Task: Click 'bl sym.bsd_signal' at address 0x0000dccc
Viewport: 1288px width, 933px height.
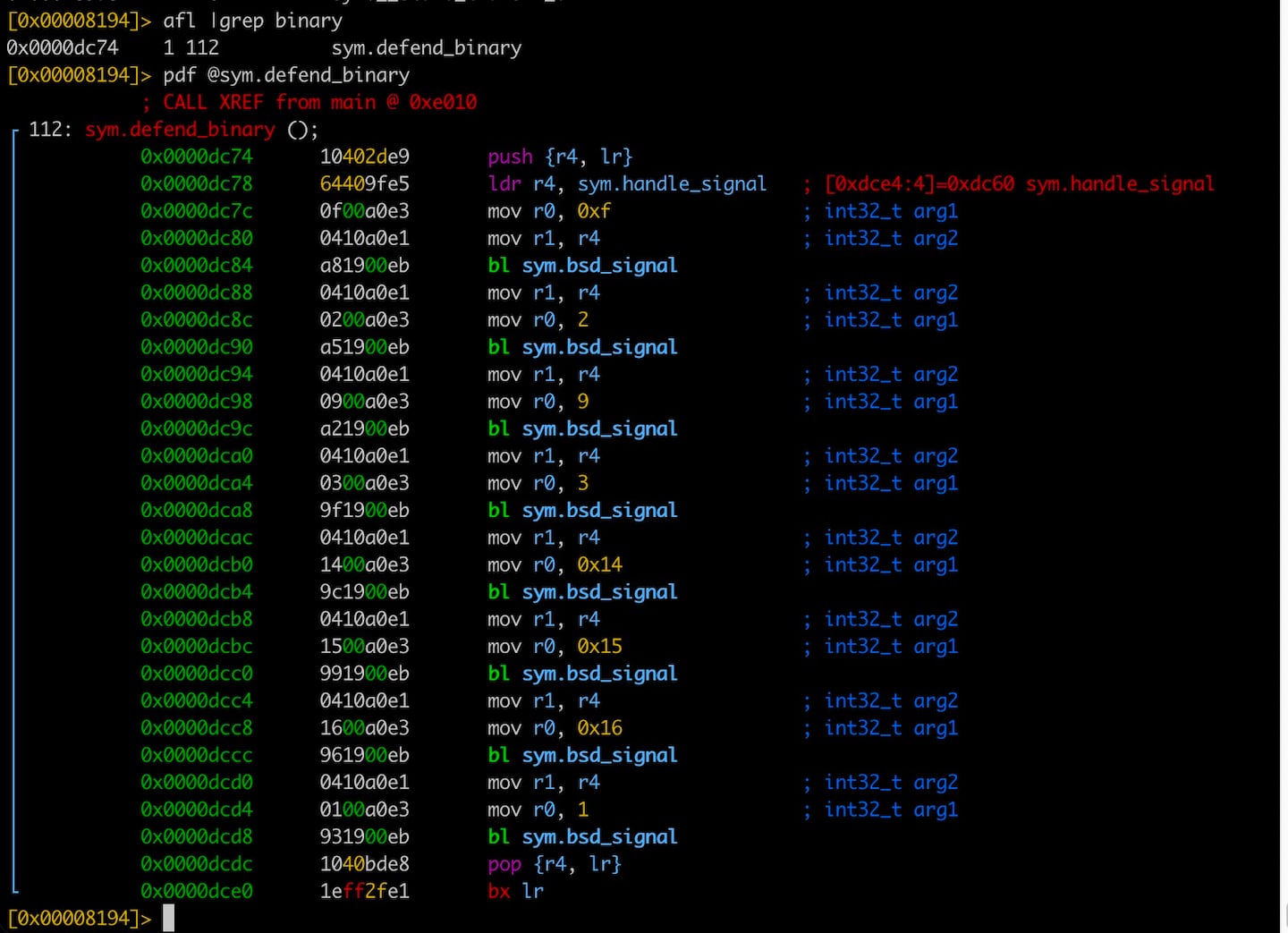Action: click(582, 755)
